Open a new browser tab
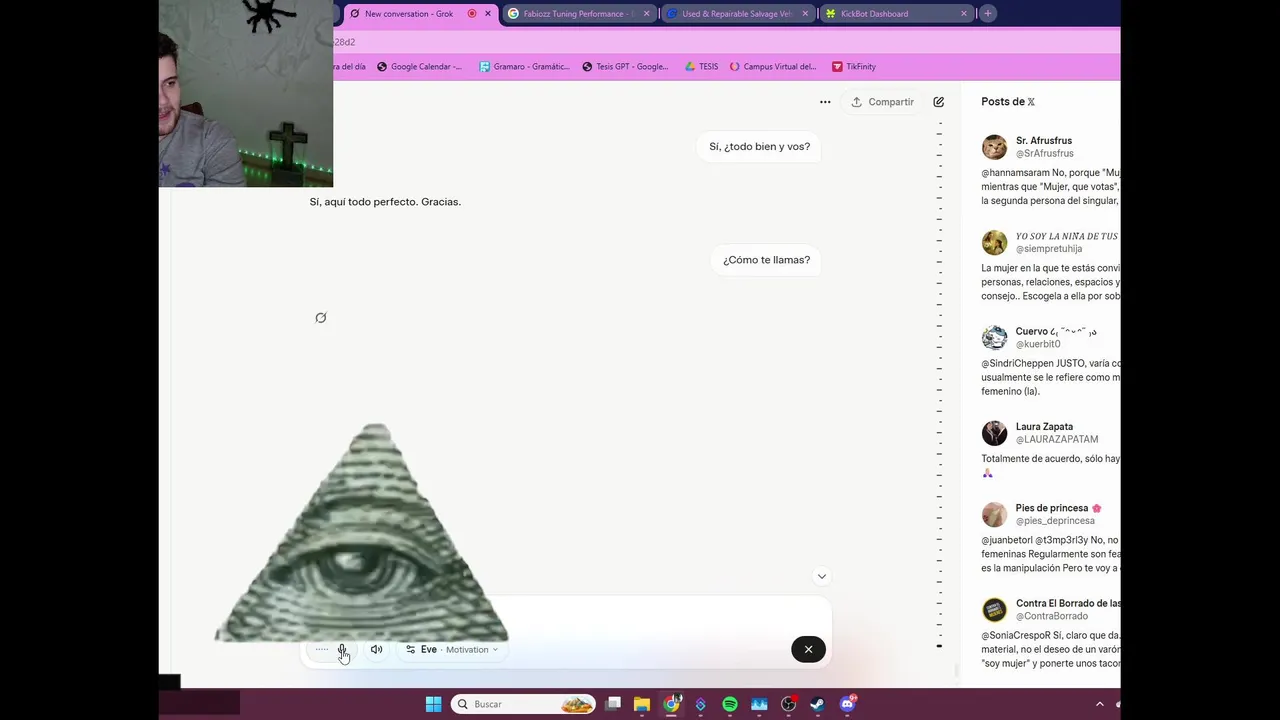 987,14
